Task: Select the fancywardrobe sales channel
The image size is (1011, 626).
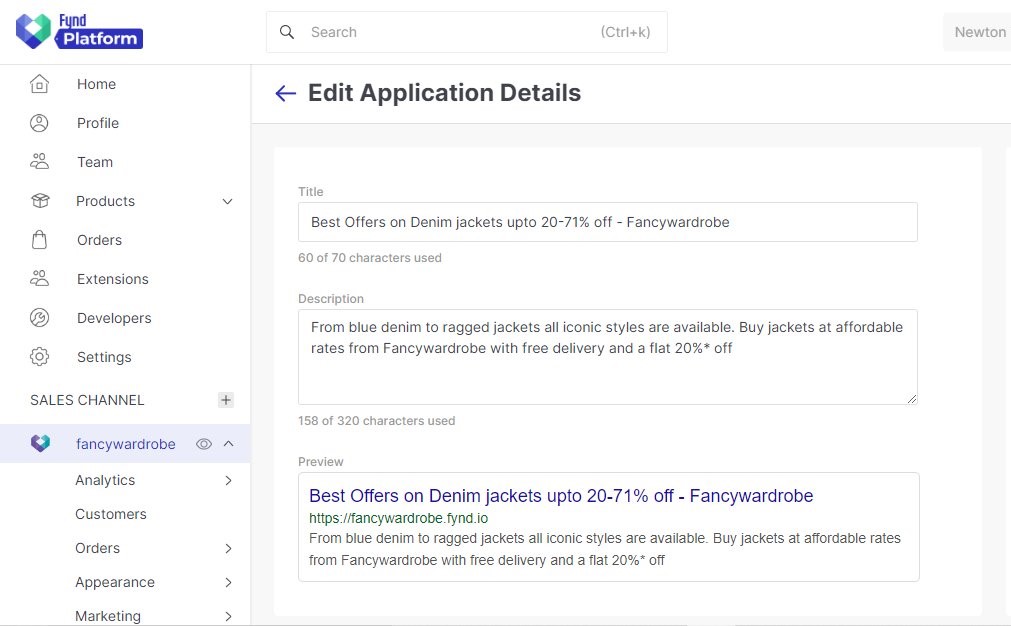Action: tap(125, 444)
